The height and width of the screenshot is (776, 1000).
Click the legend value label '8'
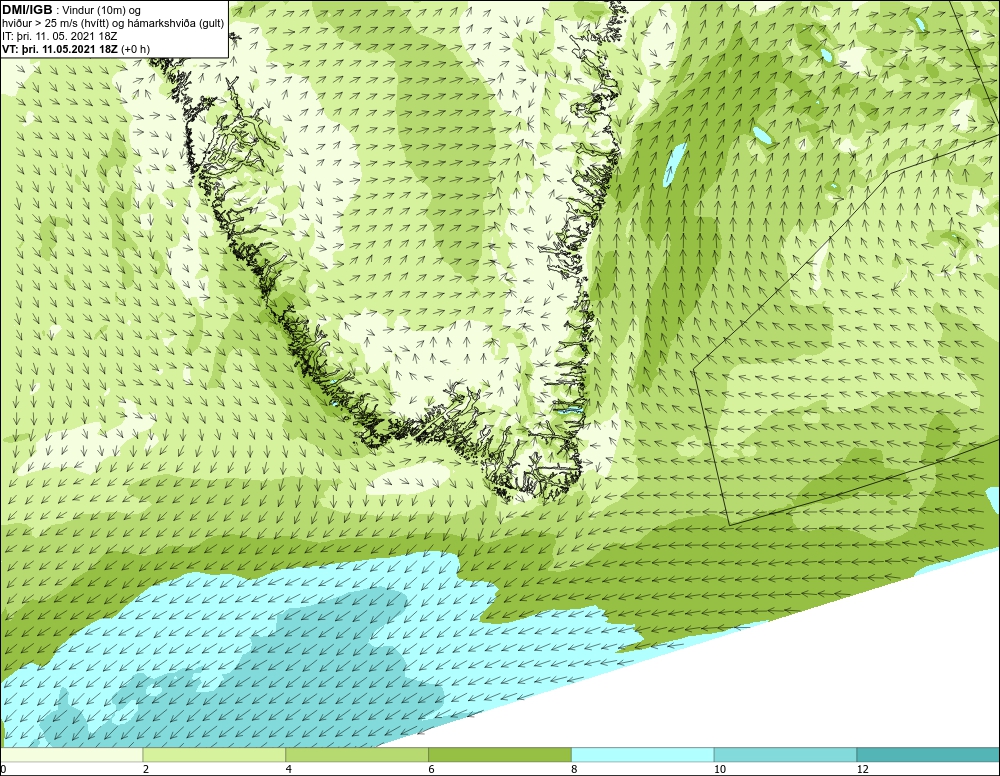tap(575, 770)
